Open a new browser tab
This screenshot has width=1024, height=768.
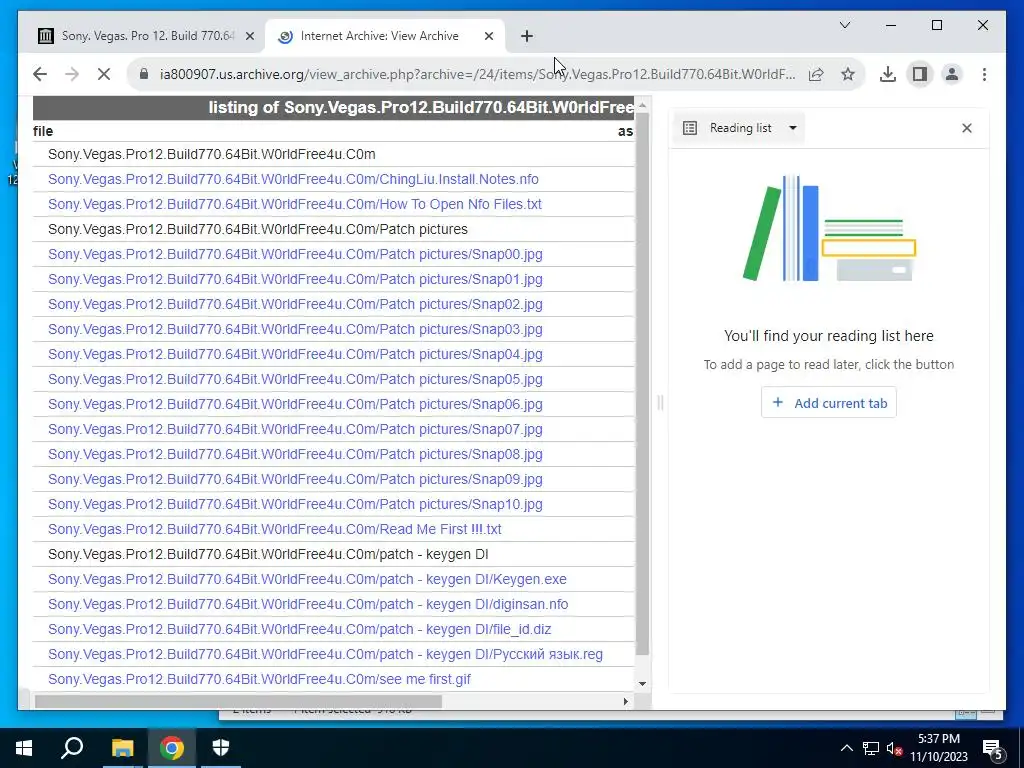(527, 36)
